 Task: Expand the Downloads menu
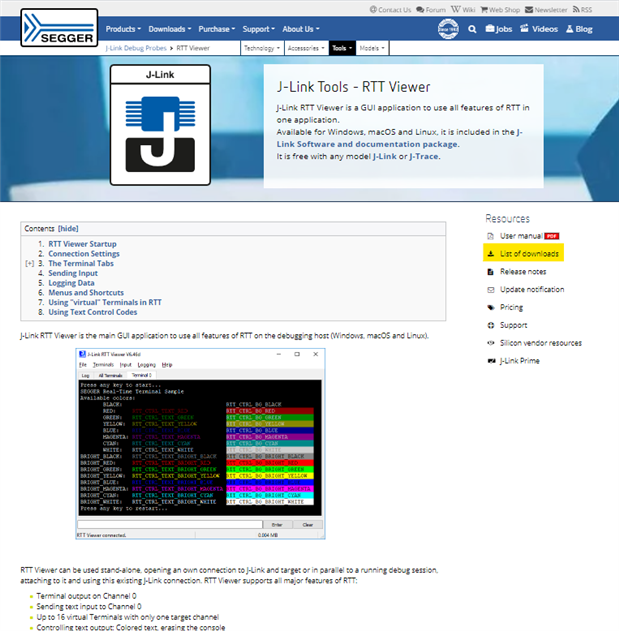pos(170,29)
